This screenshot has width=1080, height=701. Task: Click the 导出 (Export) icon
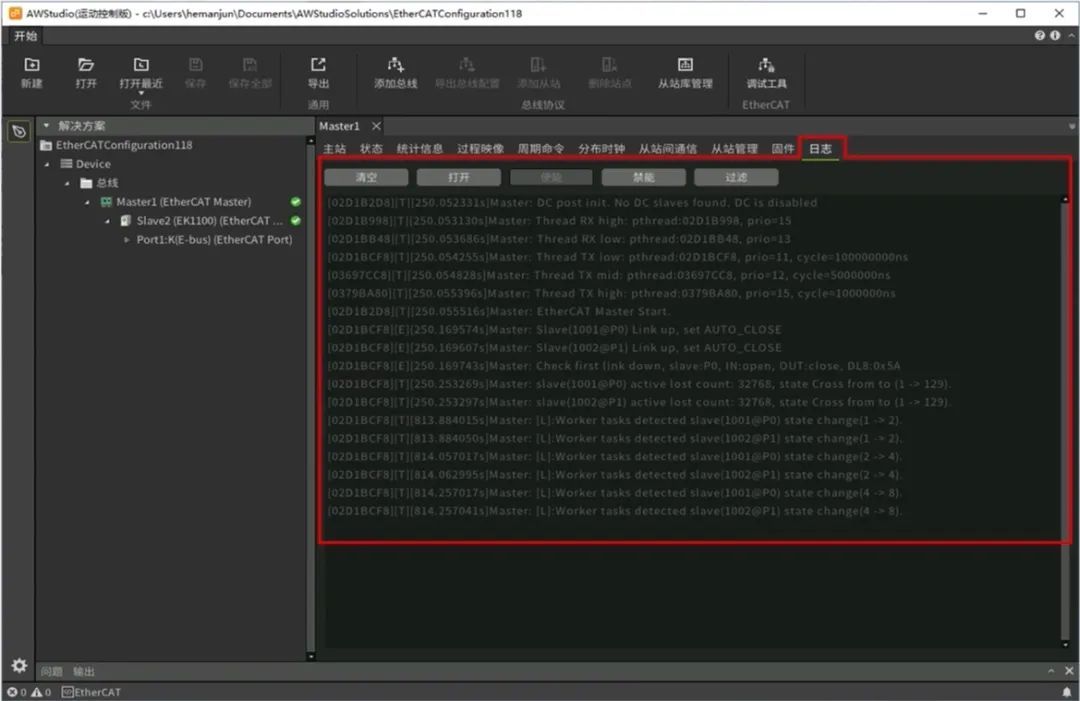(x=318, y=65)
